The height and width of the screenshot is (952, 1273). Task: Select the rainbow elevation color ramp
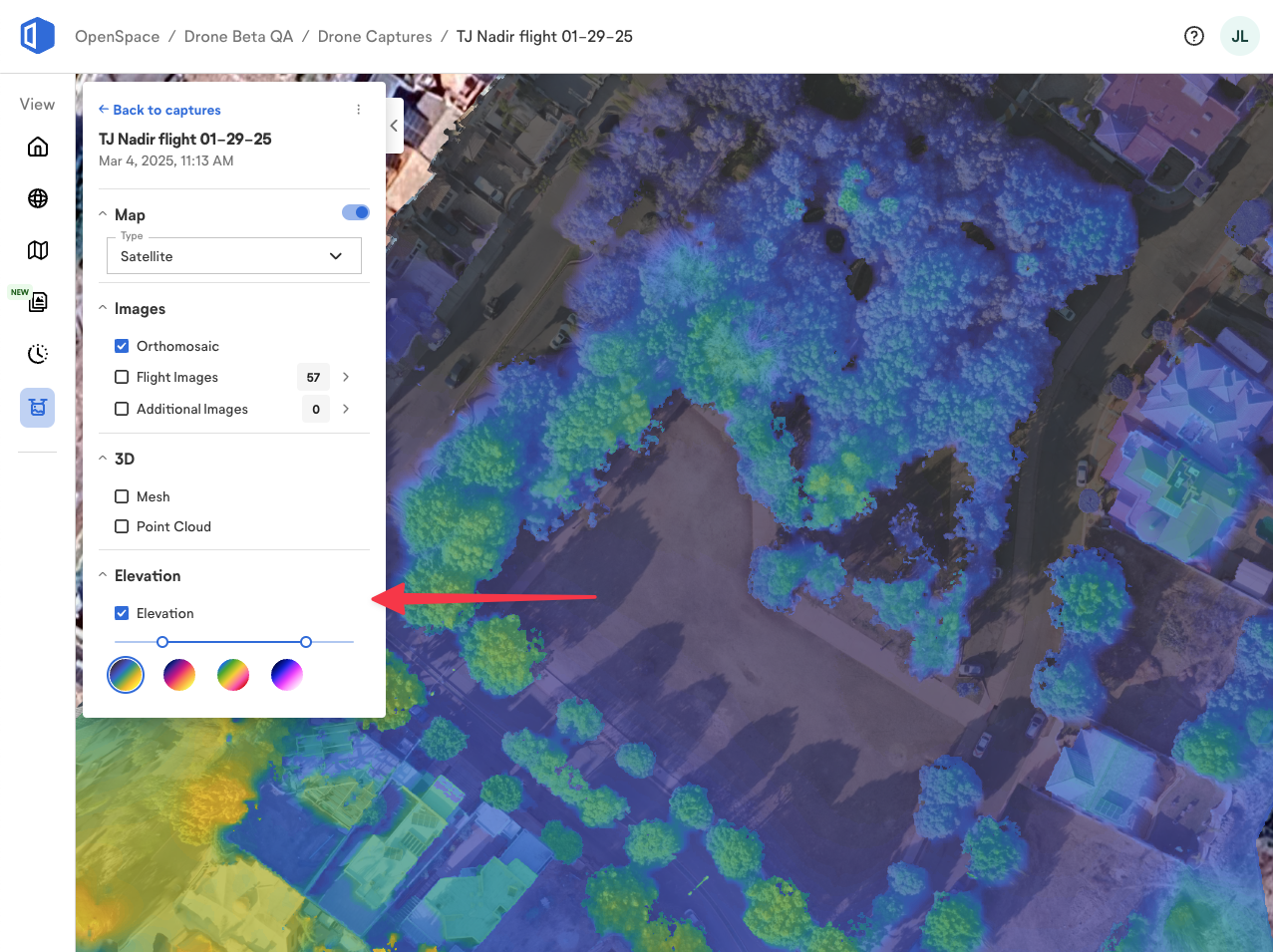pos(233,675)
